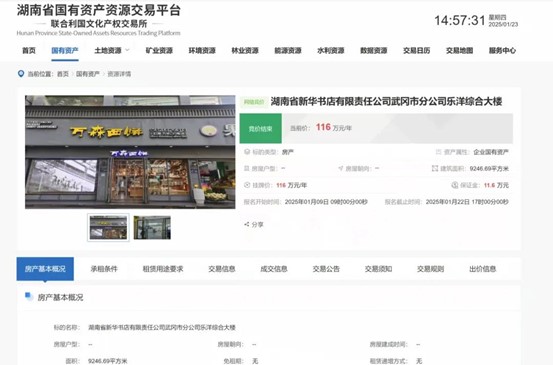The width and height of the screenshot is (553, 365).
Task: Select the second property thumbnail
Action: [152, 227]
